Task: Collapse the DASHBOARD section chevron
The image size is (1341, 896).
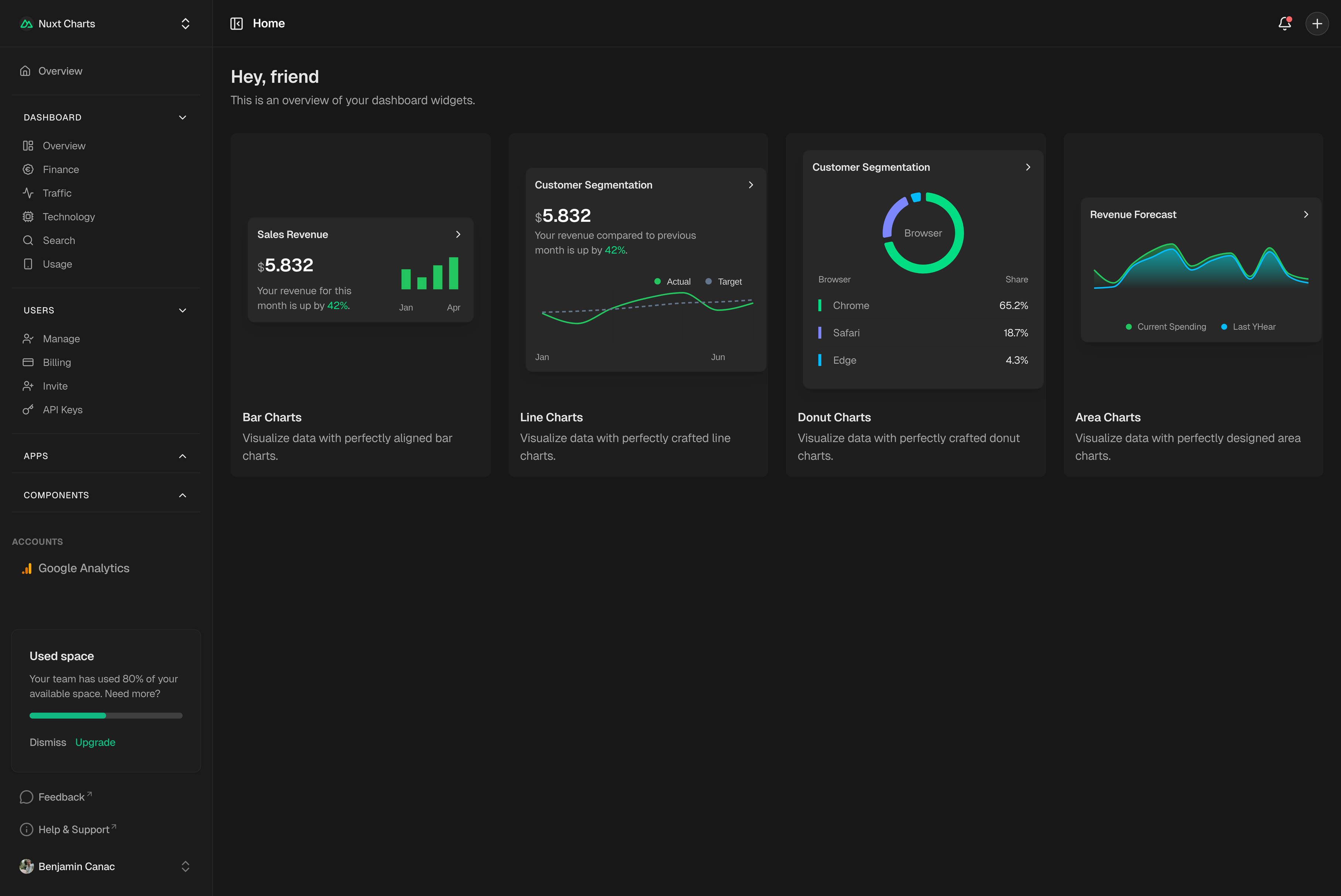Action: pyautogui.click(x=182, y=117)
